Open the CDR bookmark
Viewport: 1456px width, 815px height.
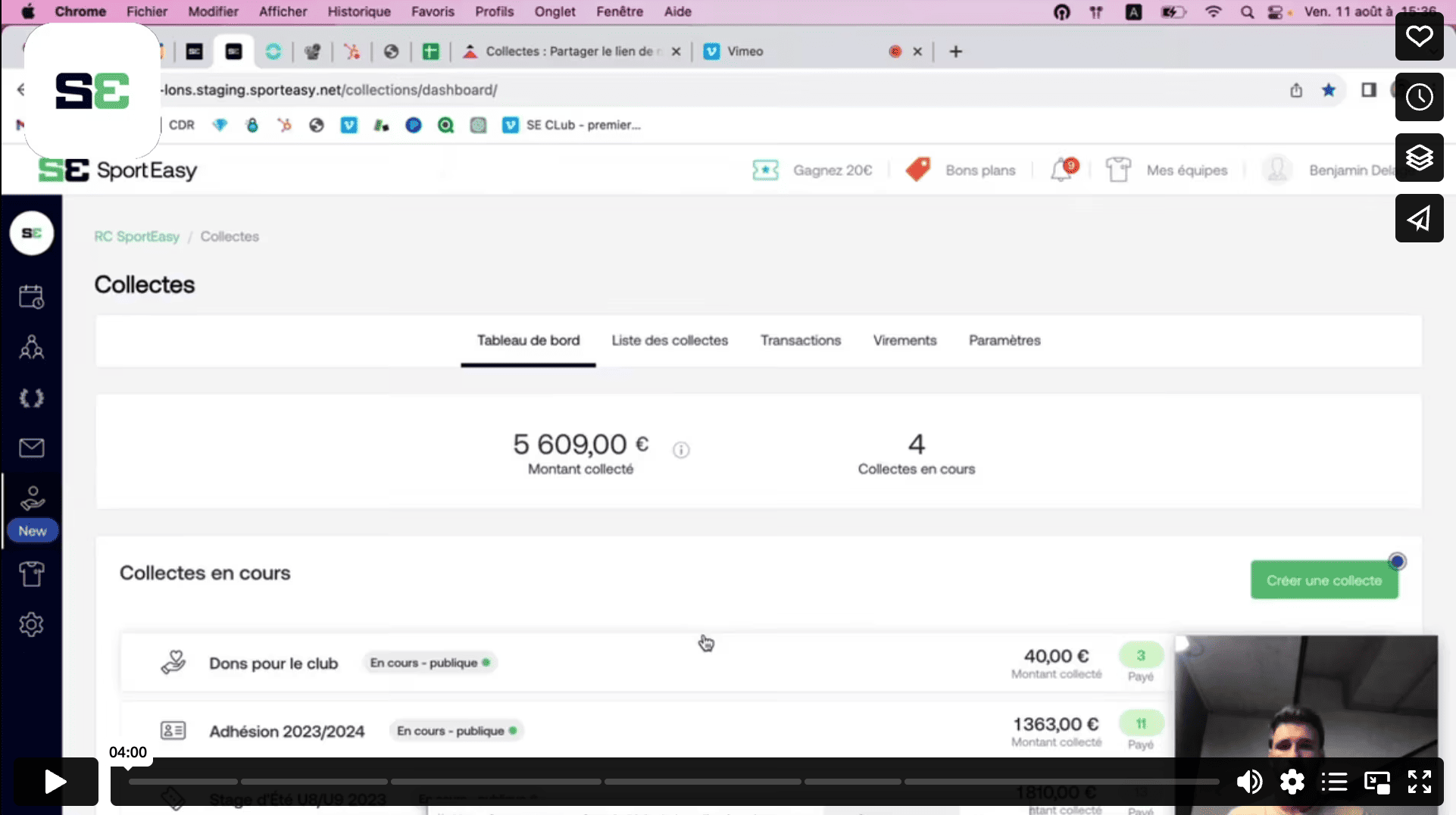pyautogui.click(x=181, y=125)
